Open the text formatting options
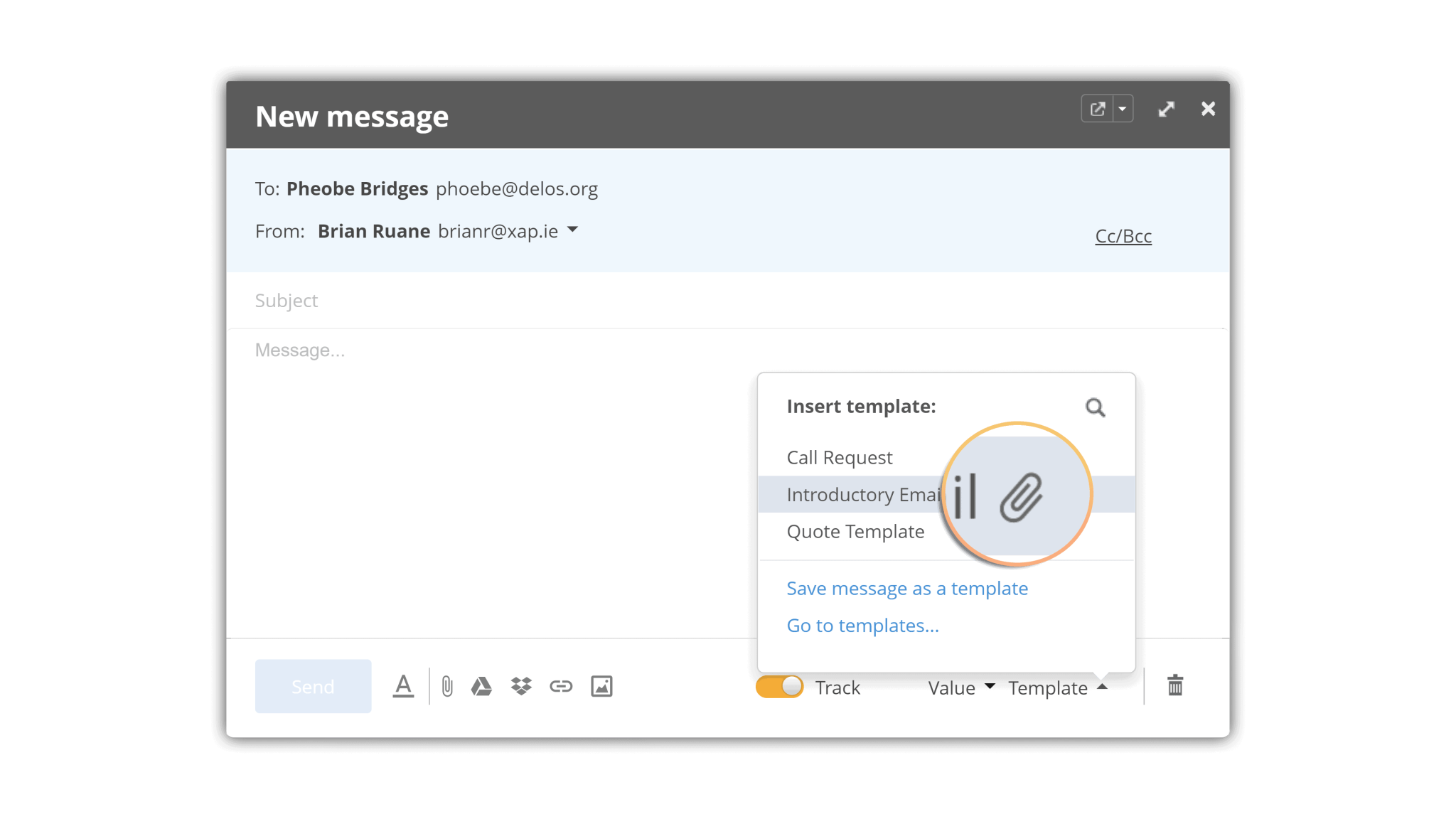This screenshot has height=819, width=1456. pos(403,686)
